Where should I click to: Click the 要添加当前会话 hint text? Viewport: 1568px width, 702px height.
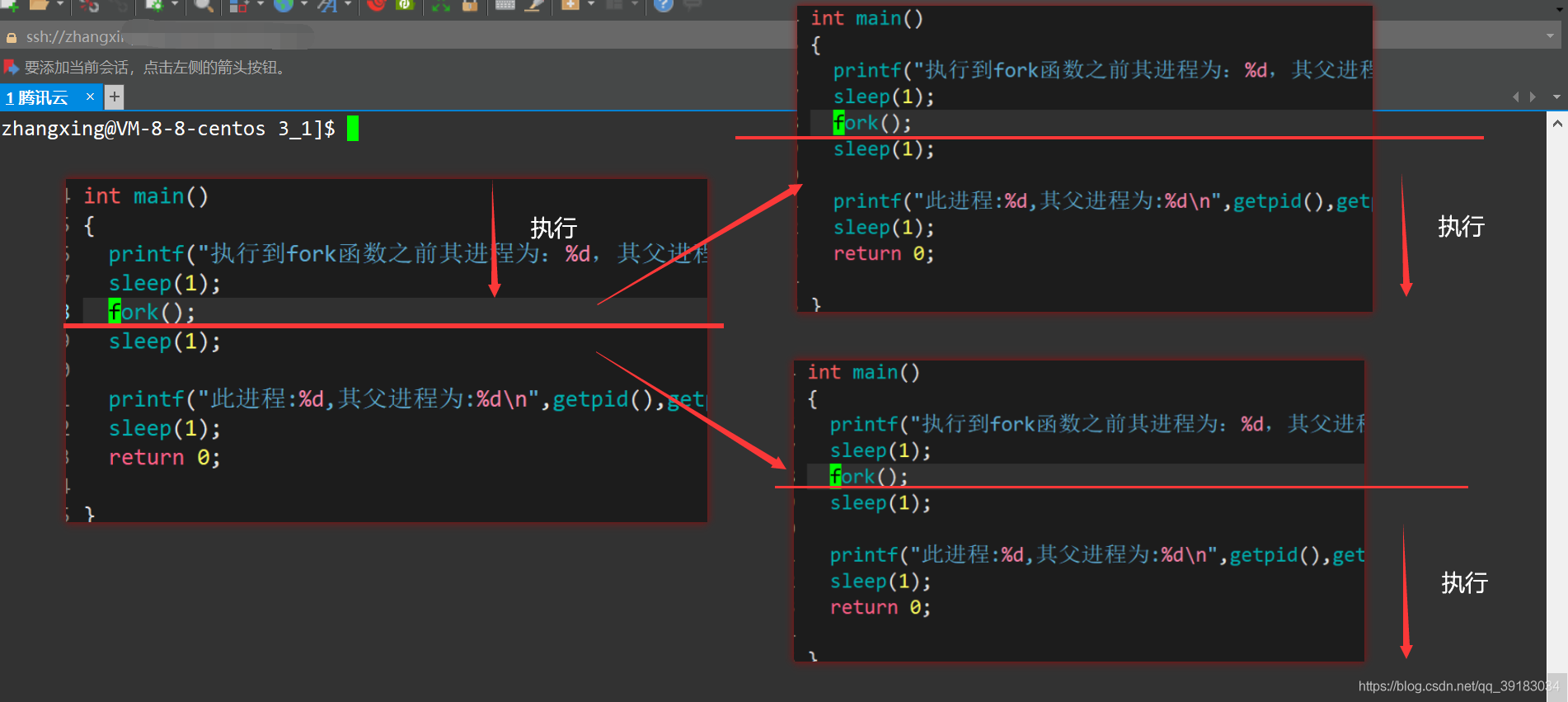point(155,68)
